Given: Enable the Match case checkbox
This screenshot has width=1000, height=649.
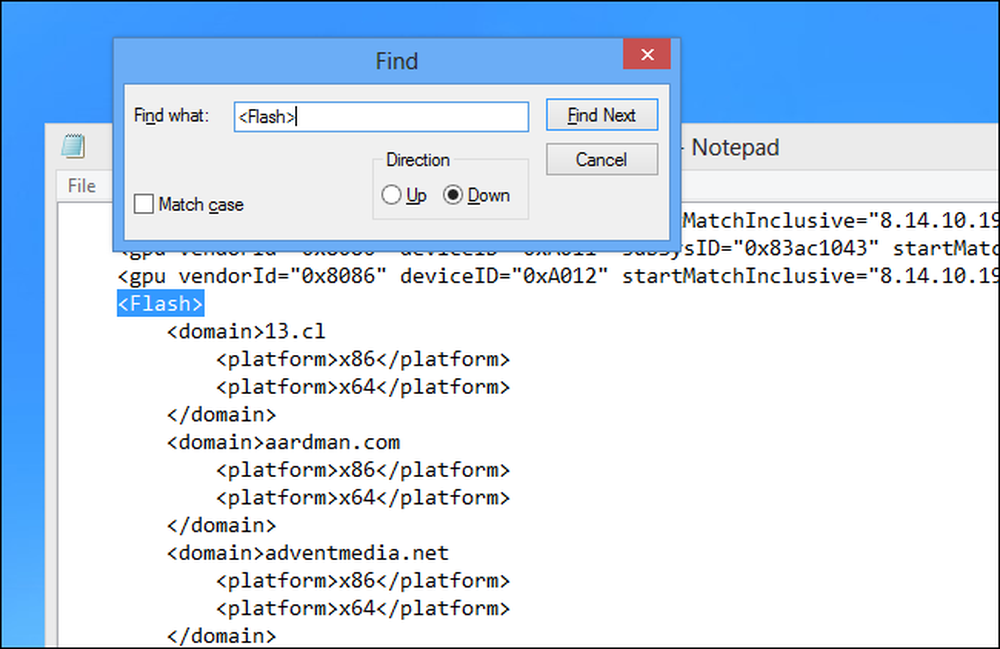Looking at the screenshot, I should (x=144, y=204).
